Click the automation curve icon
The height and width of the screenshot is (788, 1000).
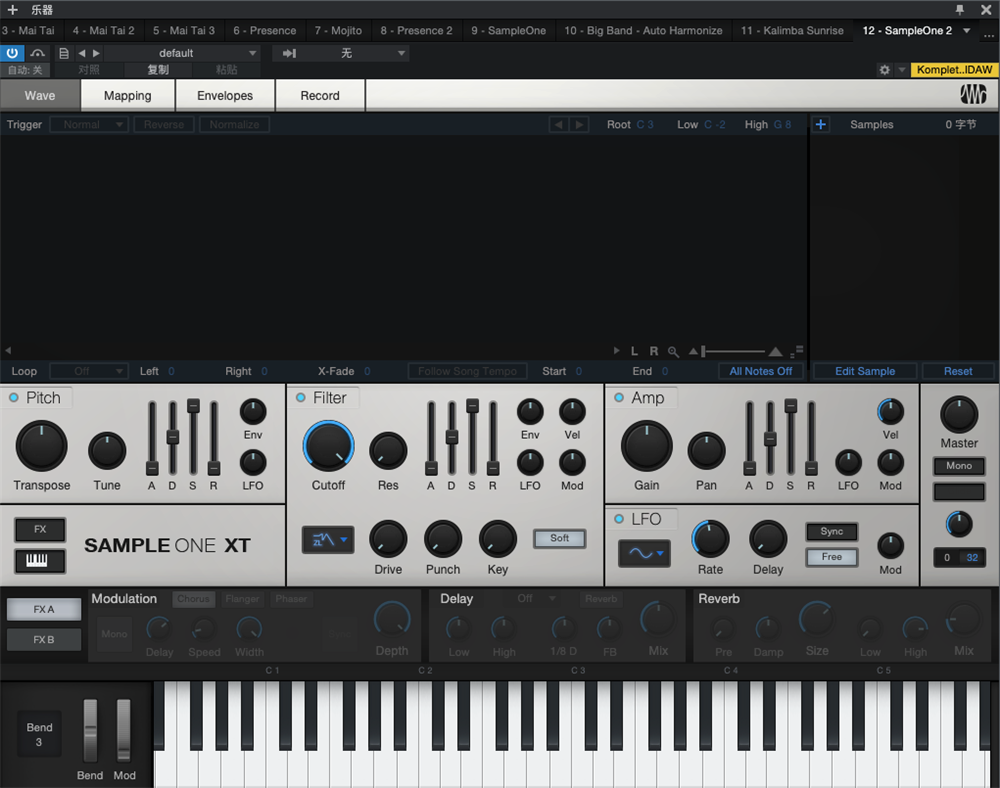point(38,53)
